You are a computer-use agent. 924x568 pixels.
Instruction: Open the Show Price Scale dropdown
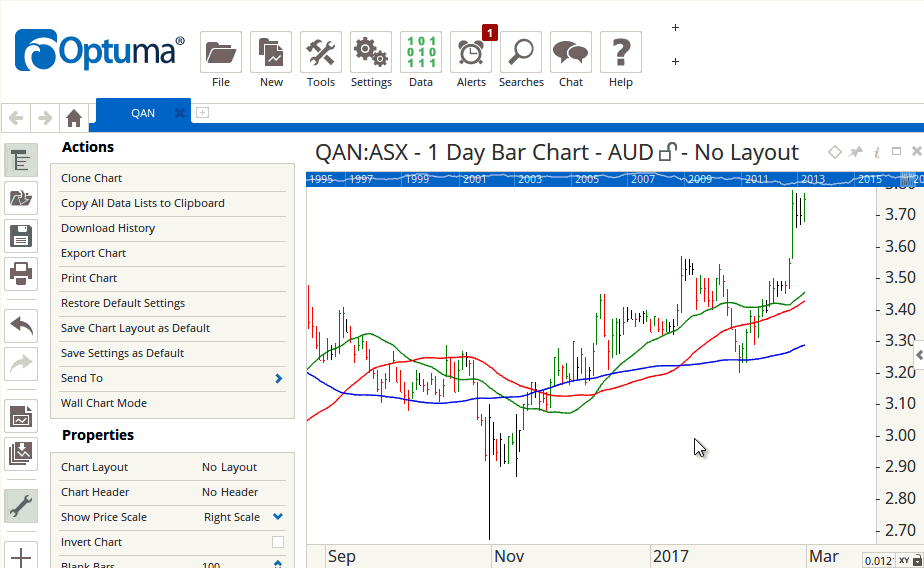278,517
